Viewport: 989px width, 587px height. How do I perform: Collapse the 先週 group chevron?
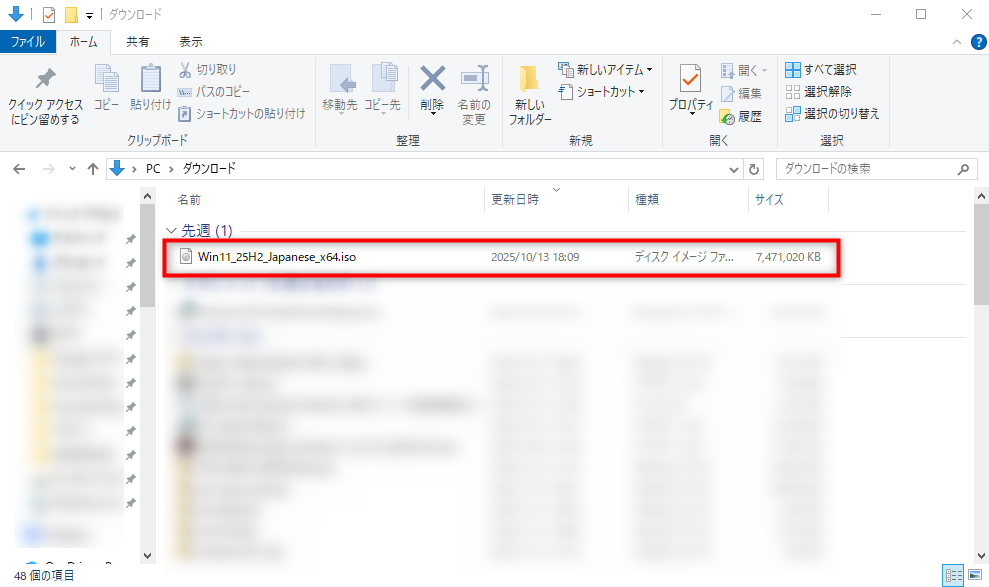(171, 231)
